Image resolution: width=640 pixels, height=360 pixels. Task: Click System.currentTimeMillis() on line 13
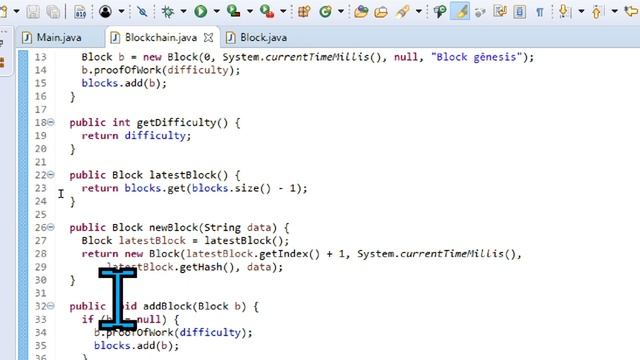[302, 57]
